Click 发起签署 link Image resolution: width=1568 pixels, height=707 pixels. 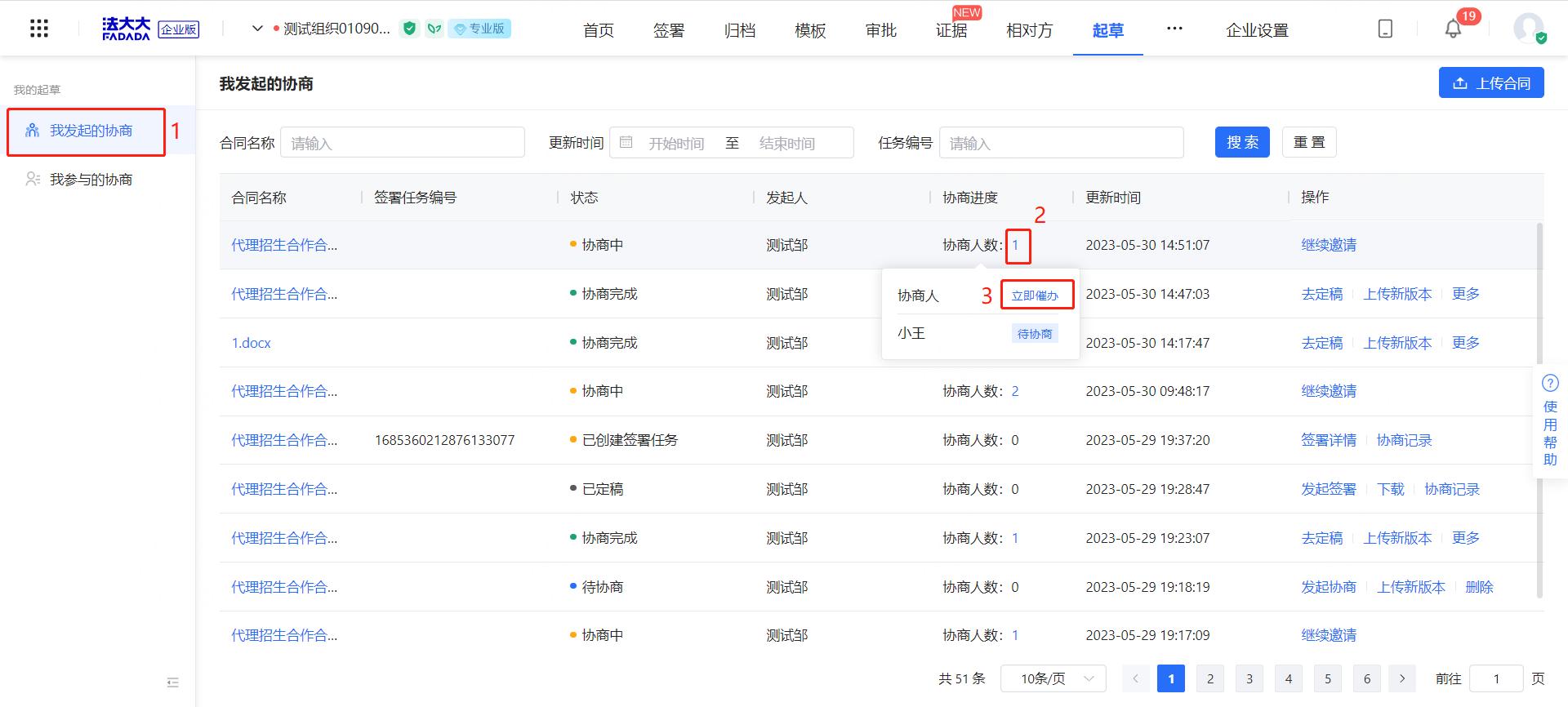point(1329,489)
